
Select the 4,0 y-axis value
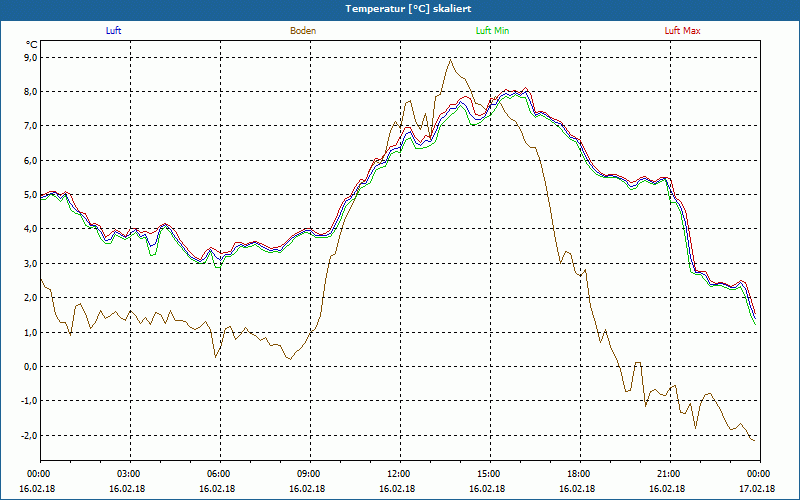point(31,229)
